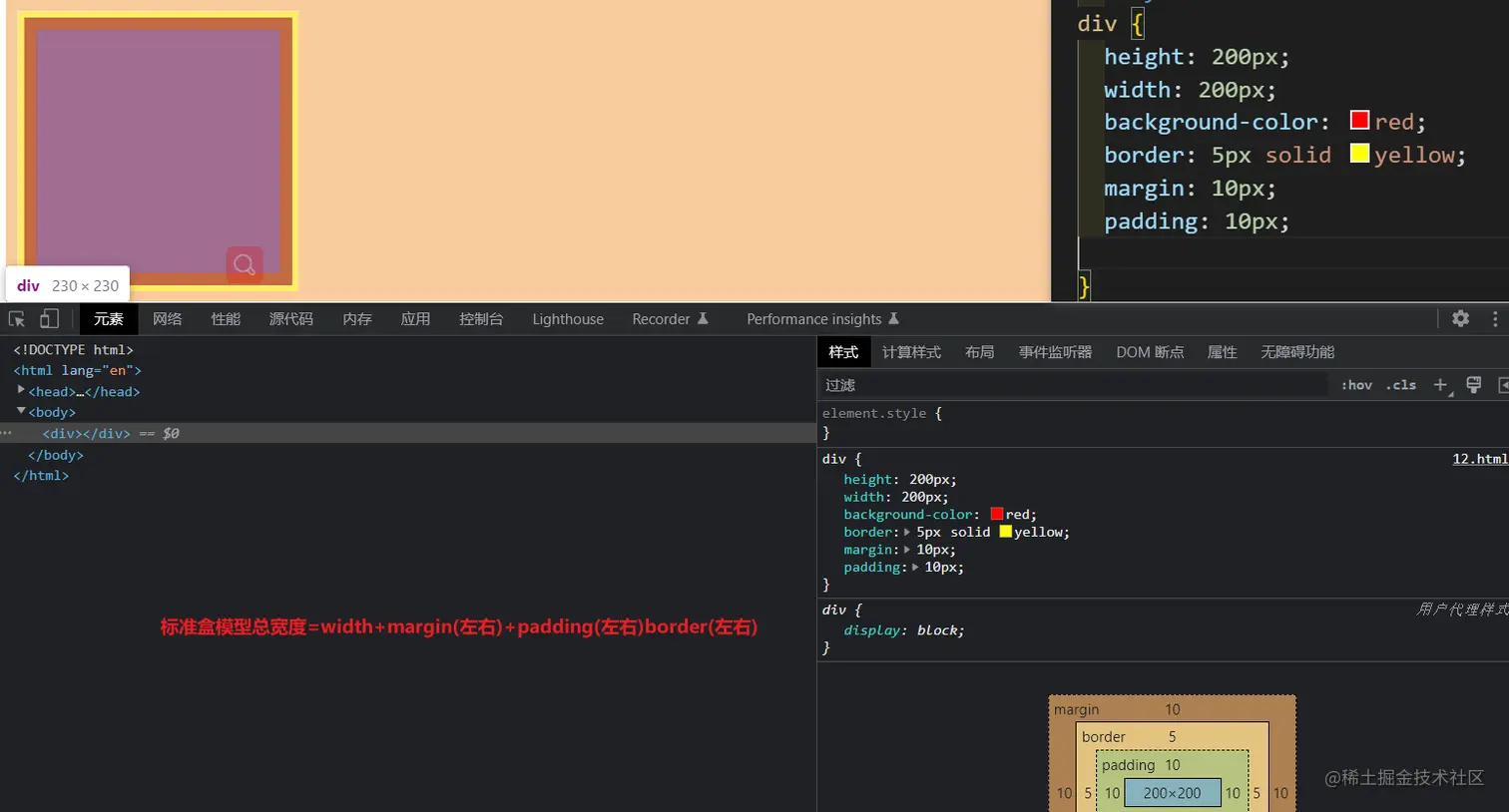This screenshot has height=812, width=1509.
Task: Switch to the 控制台 tab
Action: (481, 319)
